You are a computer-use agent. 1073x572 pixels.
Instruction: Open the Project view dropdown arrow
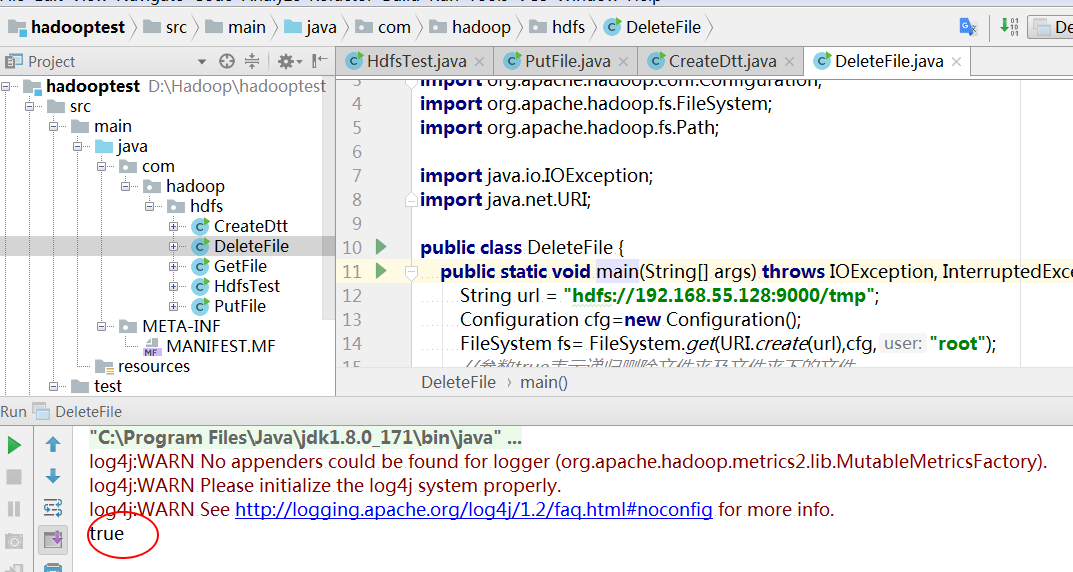[202, 62]
